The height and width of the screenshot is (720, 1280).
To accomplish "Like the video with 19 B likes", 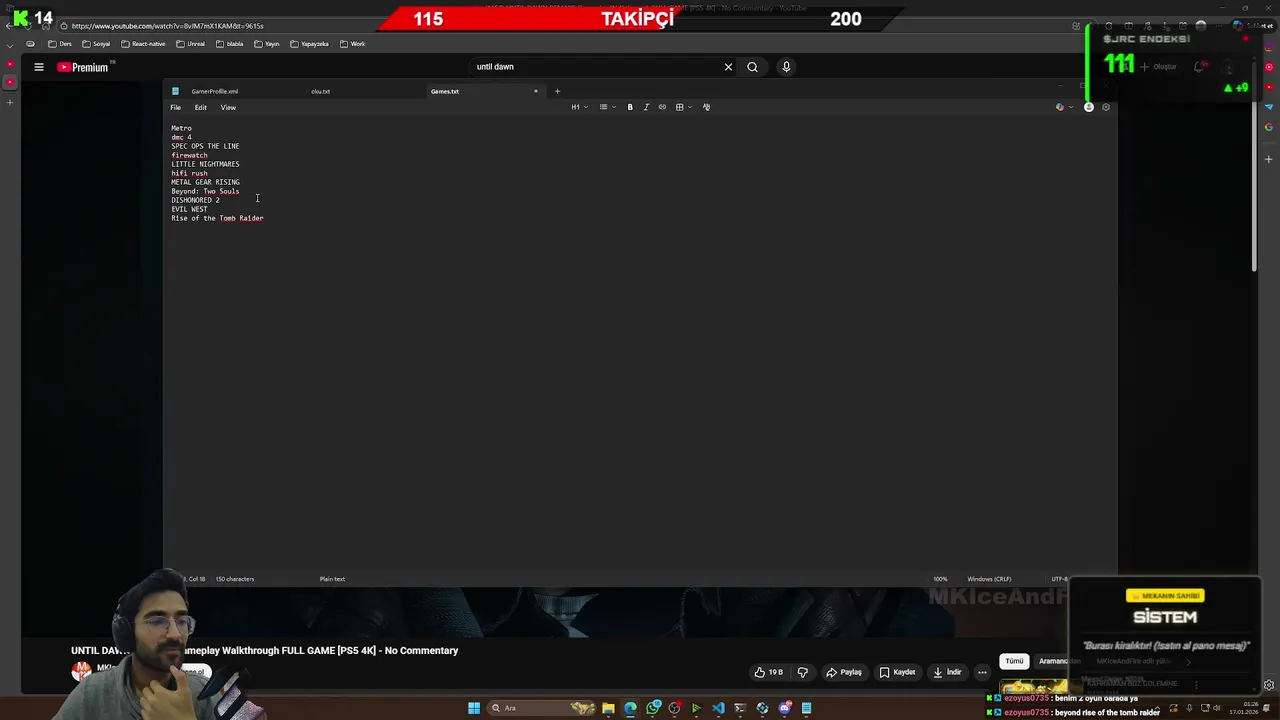I will coord(768,672).
